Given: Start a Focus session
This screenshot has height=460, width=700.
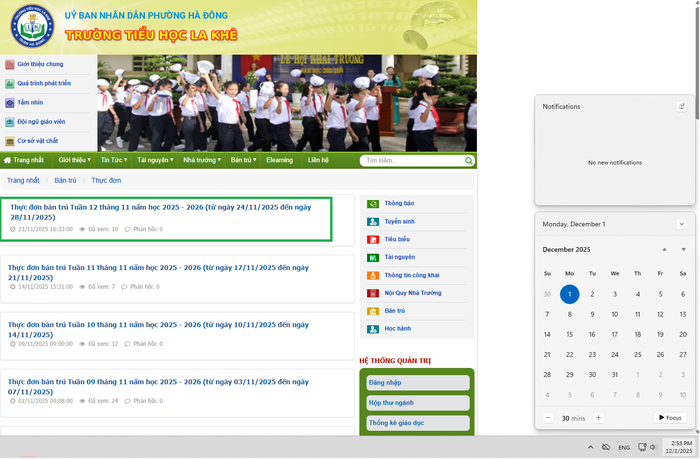Looking at the screenshot, I should point(669,417).
